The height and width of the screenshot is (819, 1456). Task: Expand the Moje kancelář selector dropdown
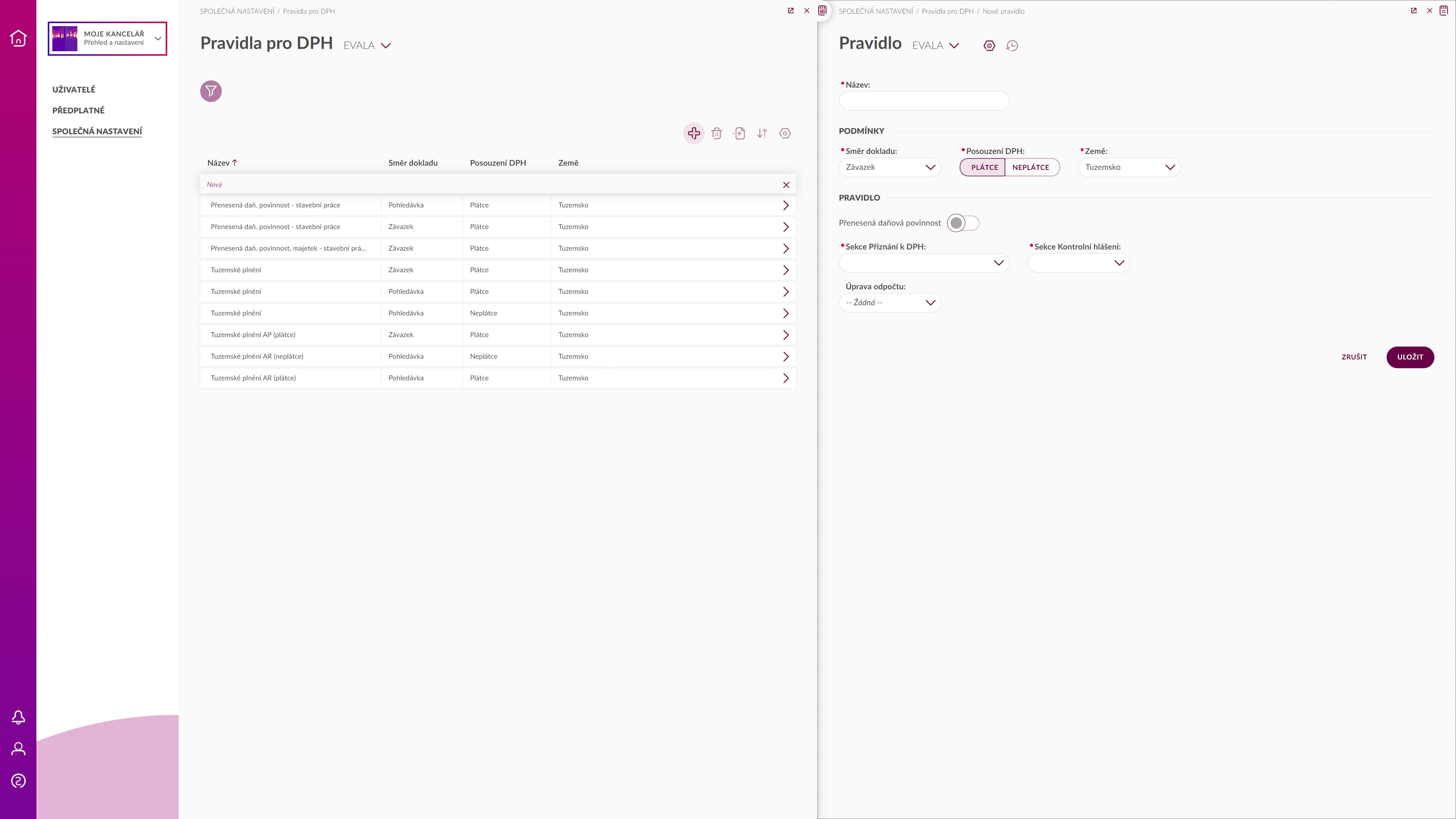158,38
